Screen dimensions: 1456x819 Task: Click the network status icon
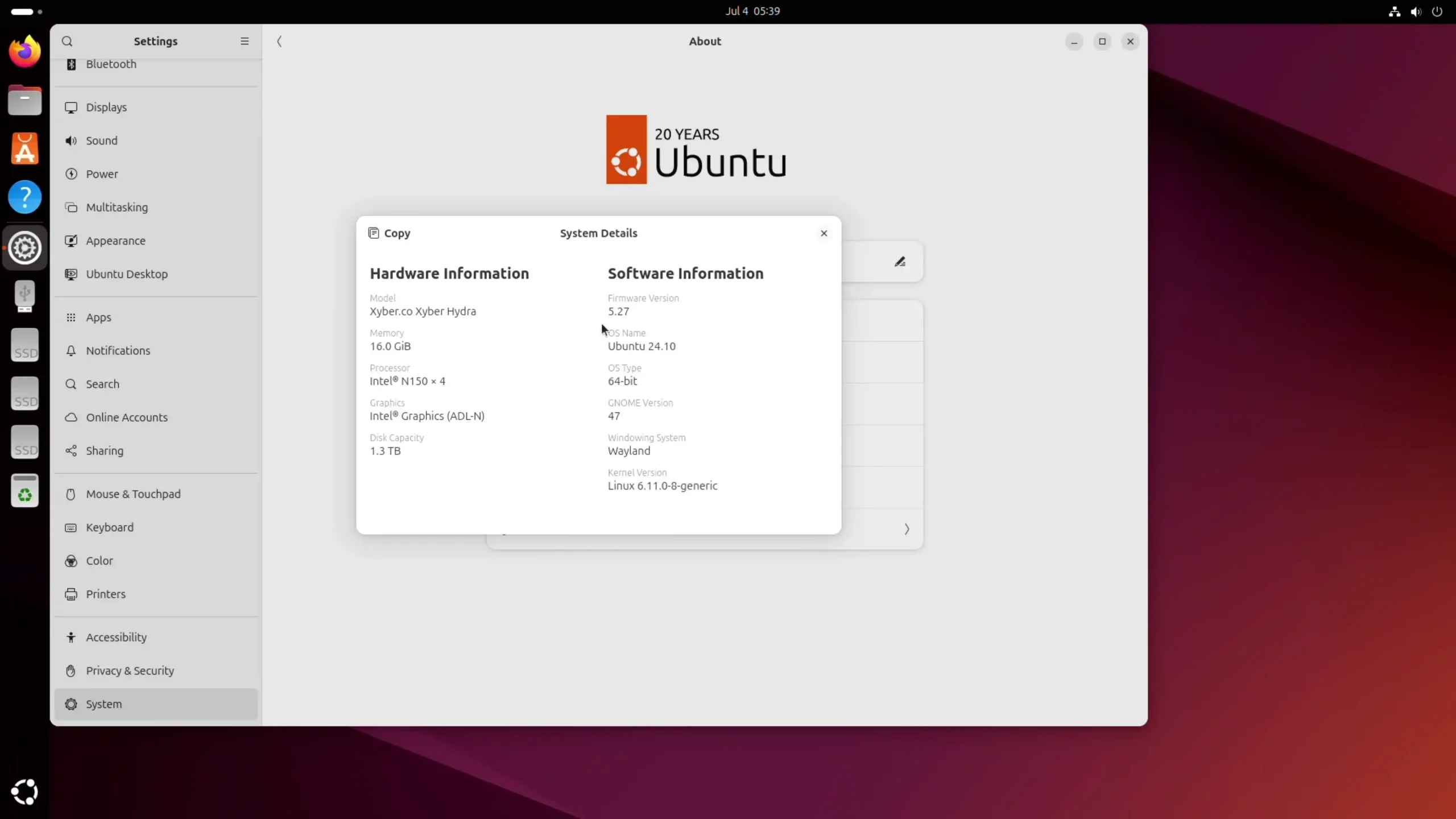(1395, 11)
